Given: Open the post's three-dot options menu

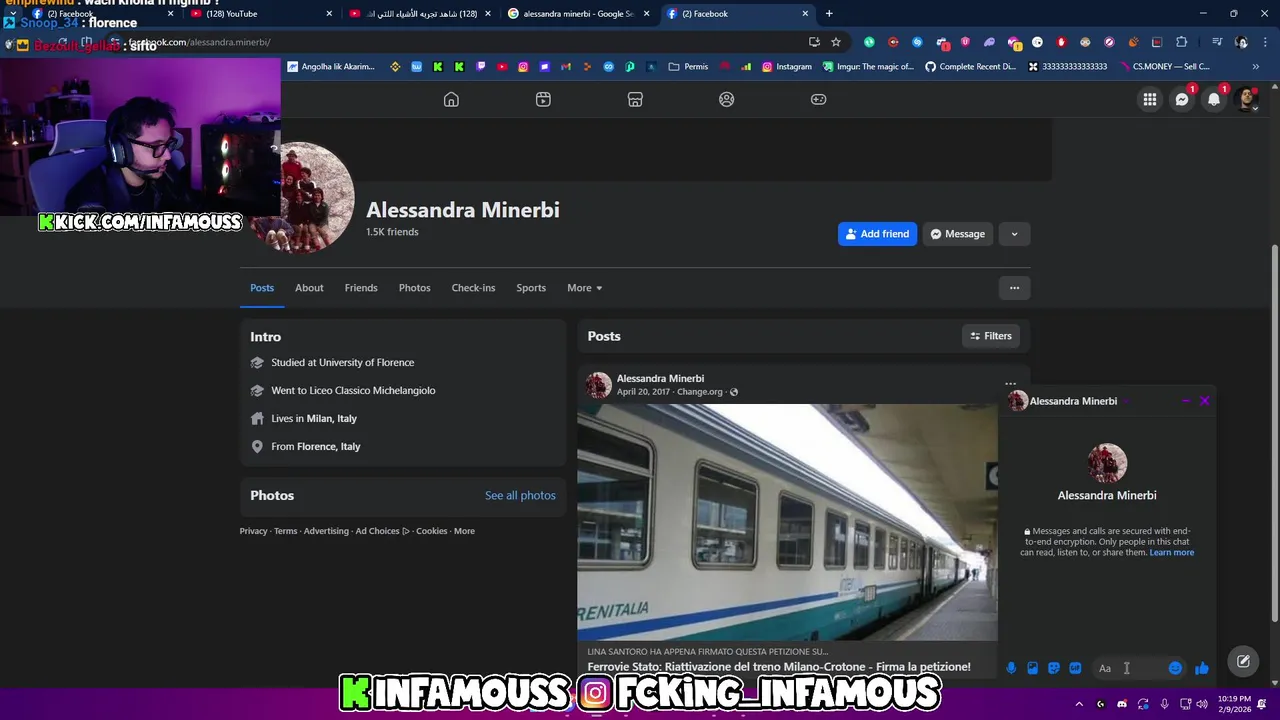Looking at the screenshot, I should point(1010,383).
